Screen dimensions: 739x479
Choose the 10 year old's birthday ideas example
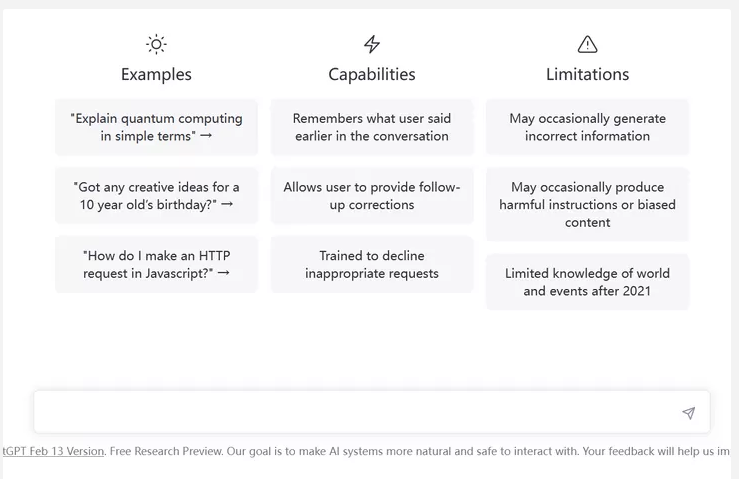click(x=156, y=195)
